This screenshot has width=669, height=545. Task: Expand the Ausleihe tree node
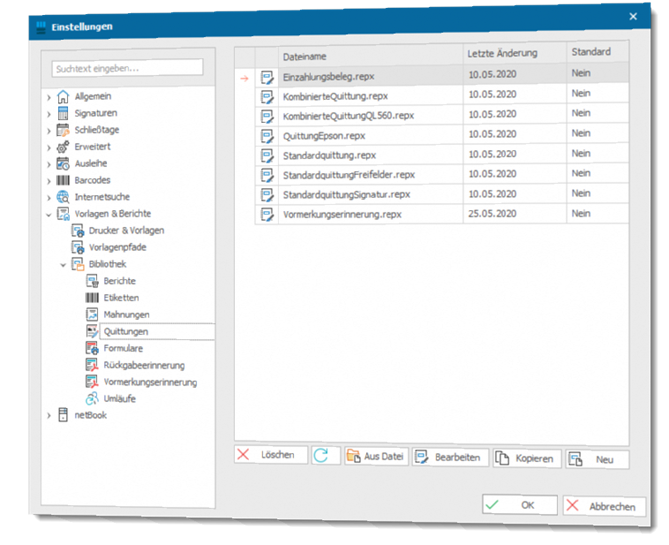click(x=48, y=165)
